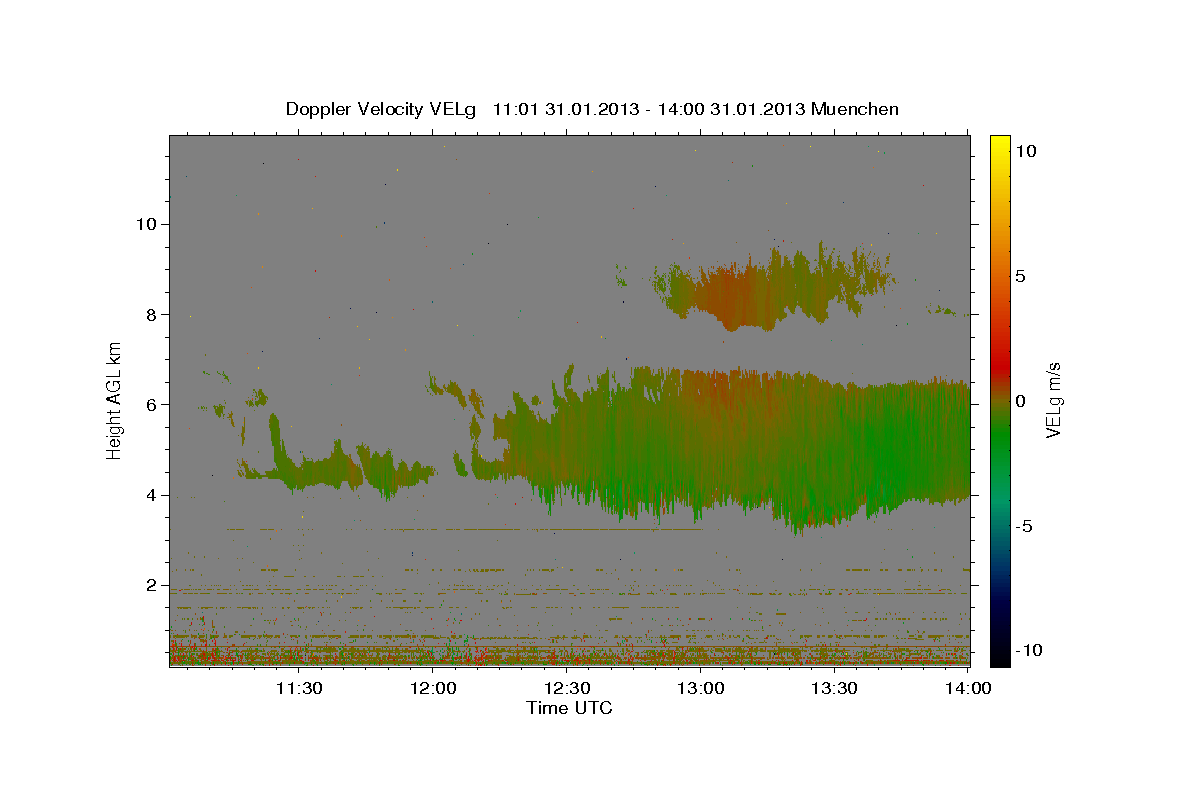The height and width of the screenshot is (800, 1200).
Task: Click the height axis label 8
Action: point(153,314)
